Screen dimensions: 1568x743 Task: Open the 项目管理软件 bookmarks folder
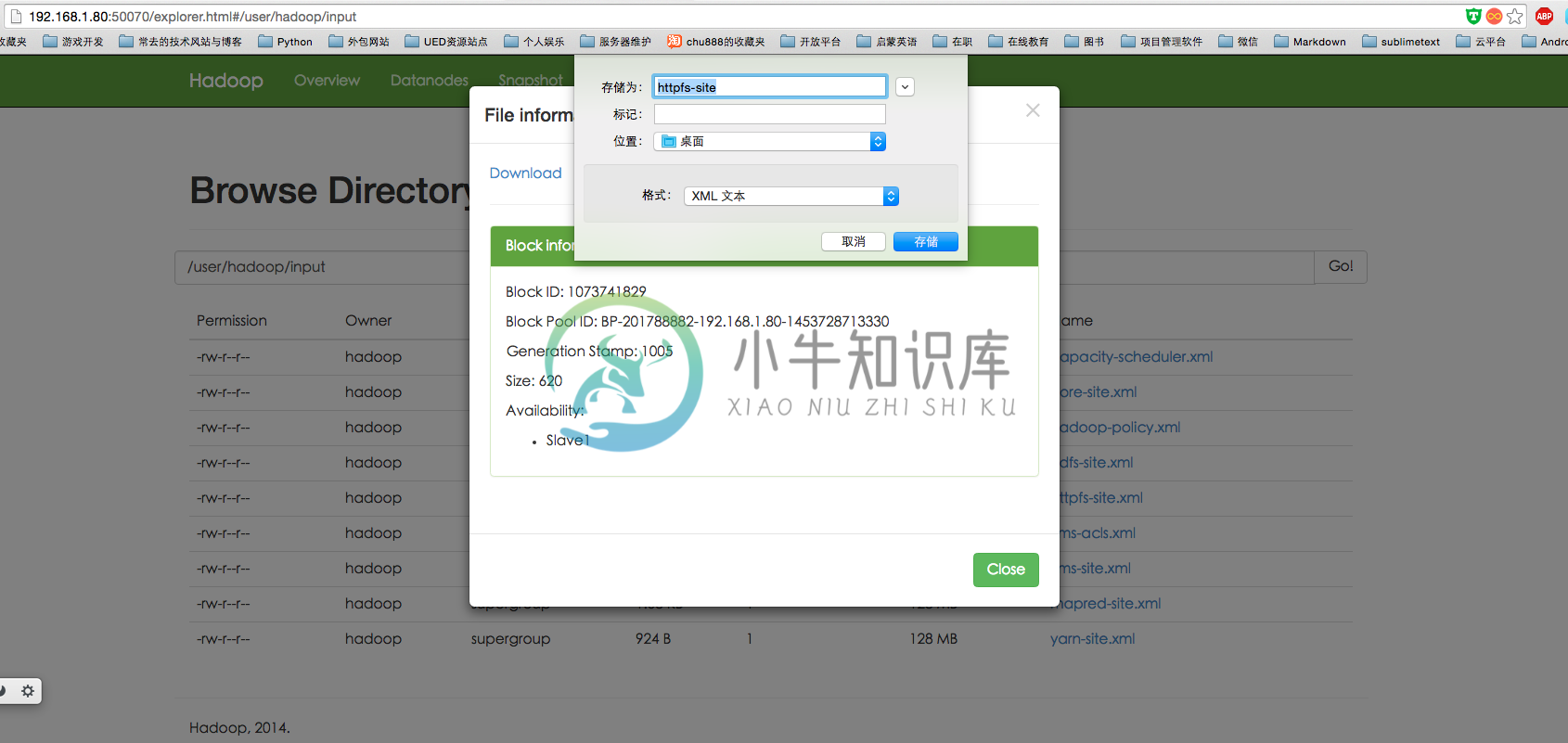pyautogui.click(x=1161, y=42)
